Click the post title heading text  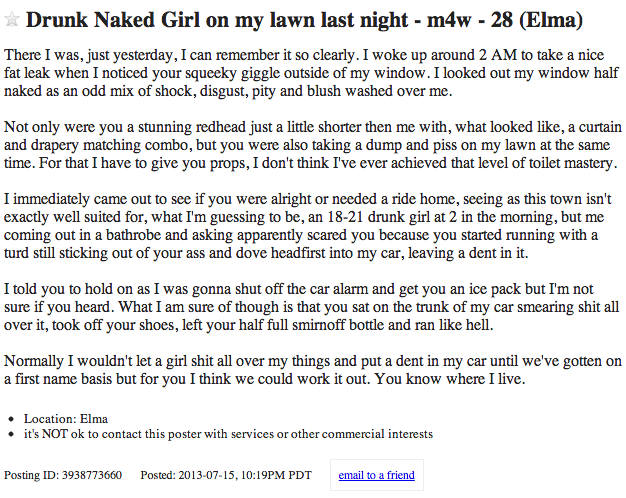[304, 20]
